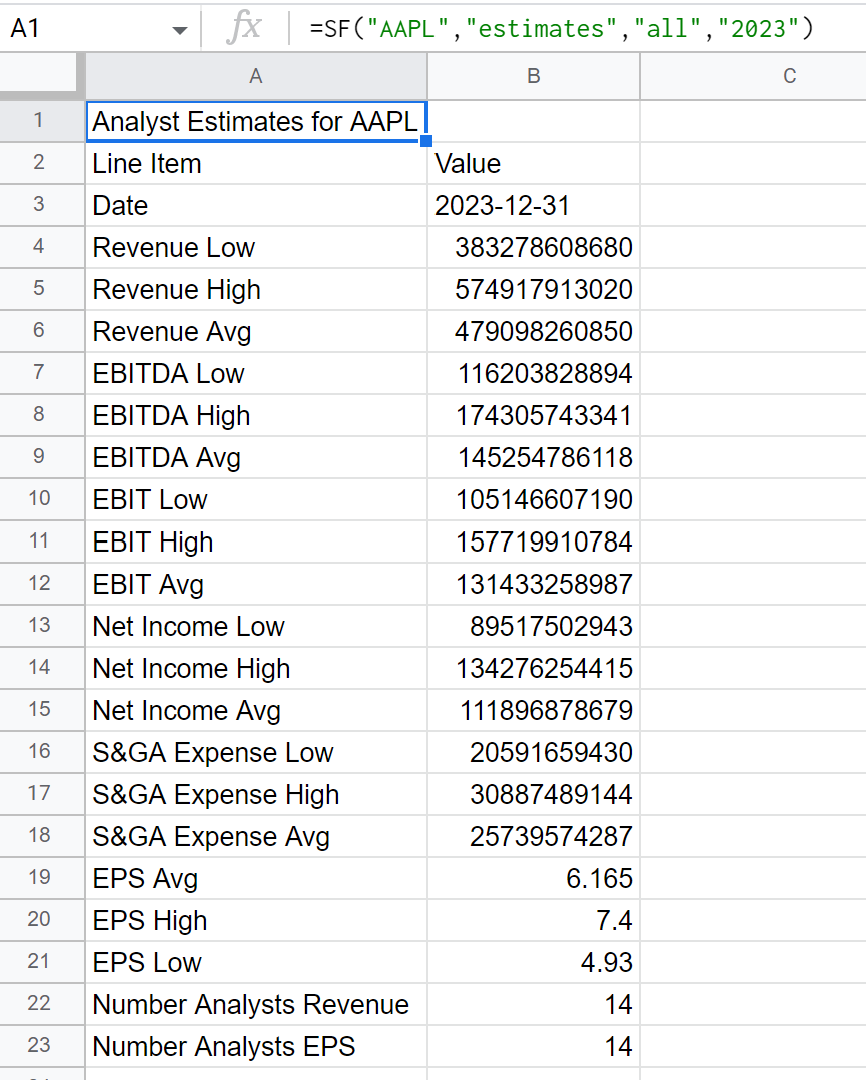Select value 145254786118
The height and width of the screenshot is (1080, 866).
coord(533,457)
